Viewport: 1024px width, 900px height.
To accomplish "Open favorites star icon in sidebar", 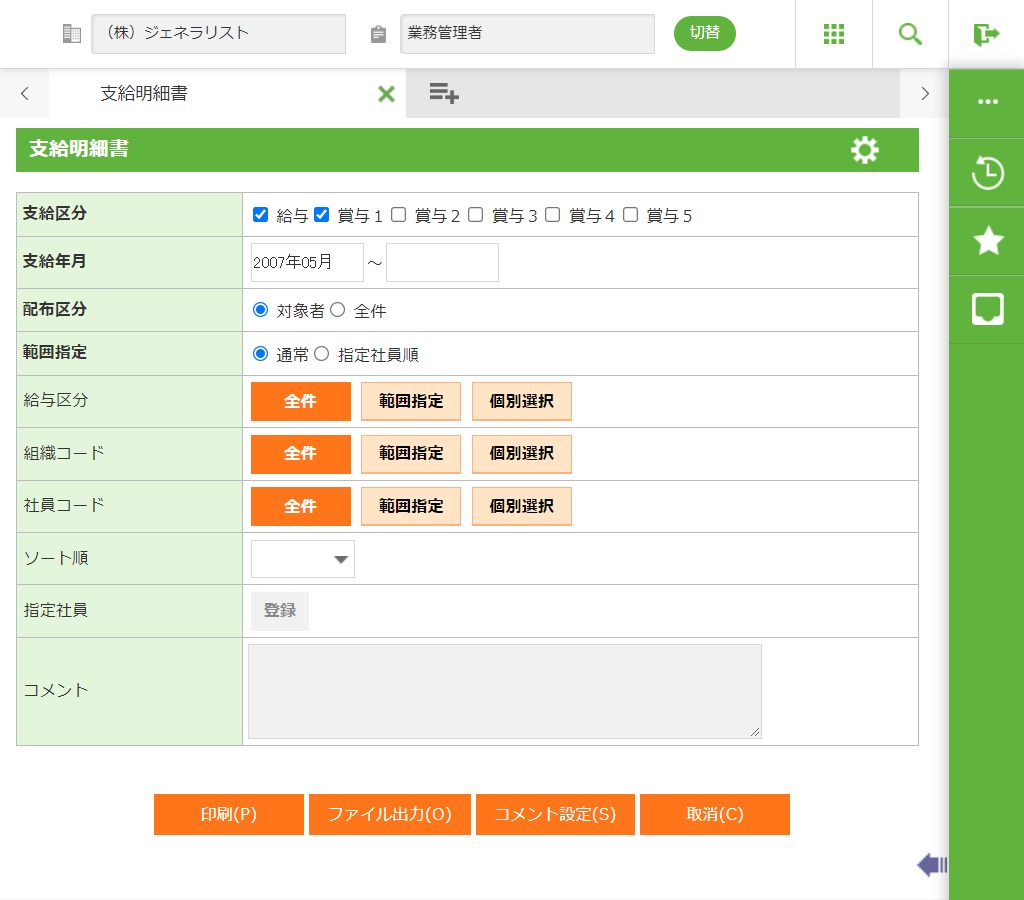I will point(987,241).
